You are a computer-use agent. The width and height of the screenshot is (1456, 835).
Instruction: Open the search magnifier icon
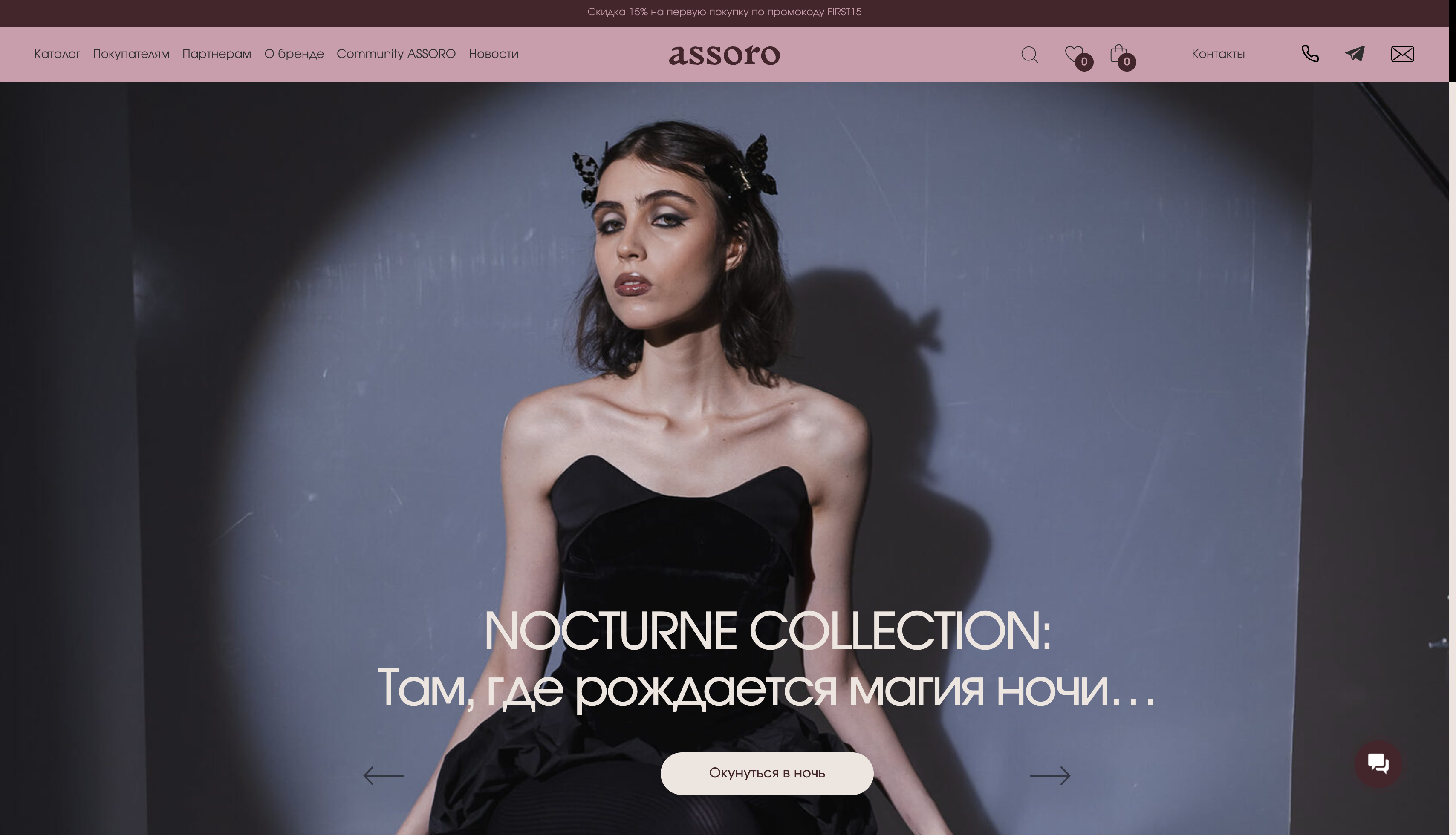(x=1030, y=55)
